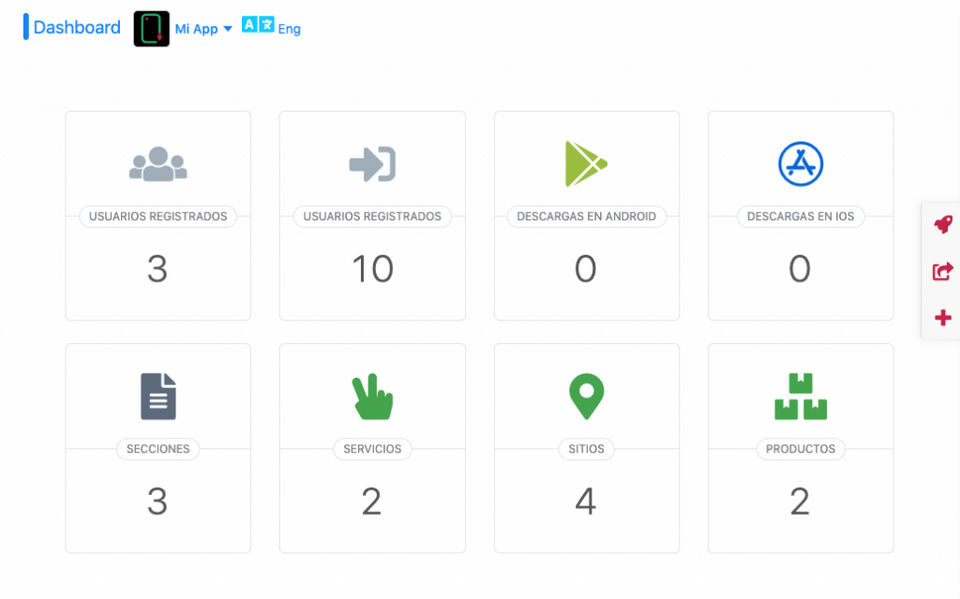
Task: Open the Secciones label pill
Action: point(158,449)
